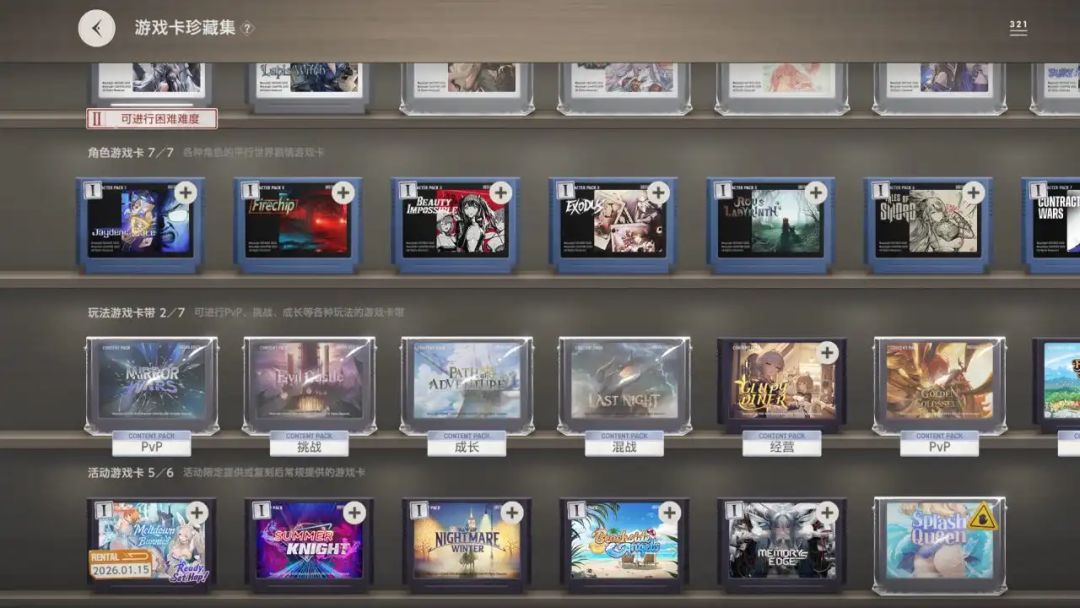Tap plus icon on Firechip card
The width and height of the screenshot is (1080, 608).
pos(343,193)
